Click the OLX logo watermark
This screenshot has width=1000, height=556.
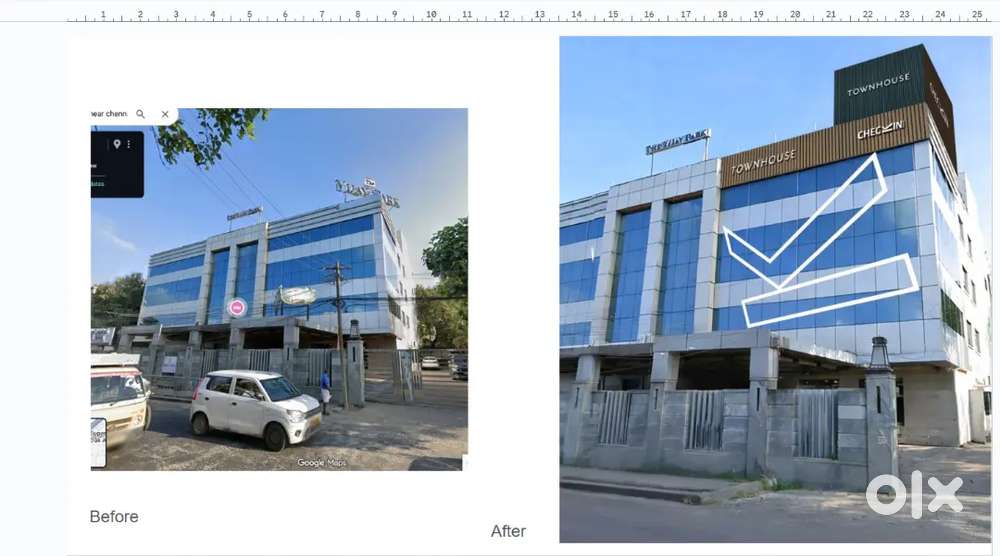pos(914,495)
